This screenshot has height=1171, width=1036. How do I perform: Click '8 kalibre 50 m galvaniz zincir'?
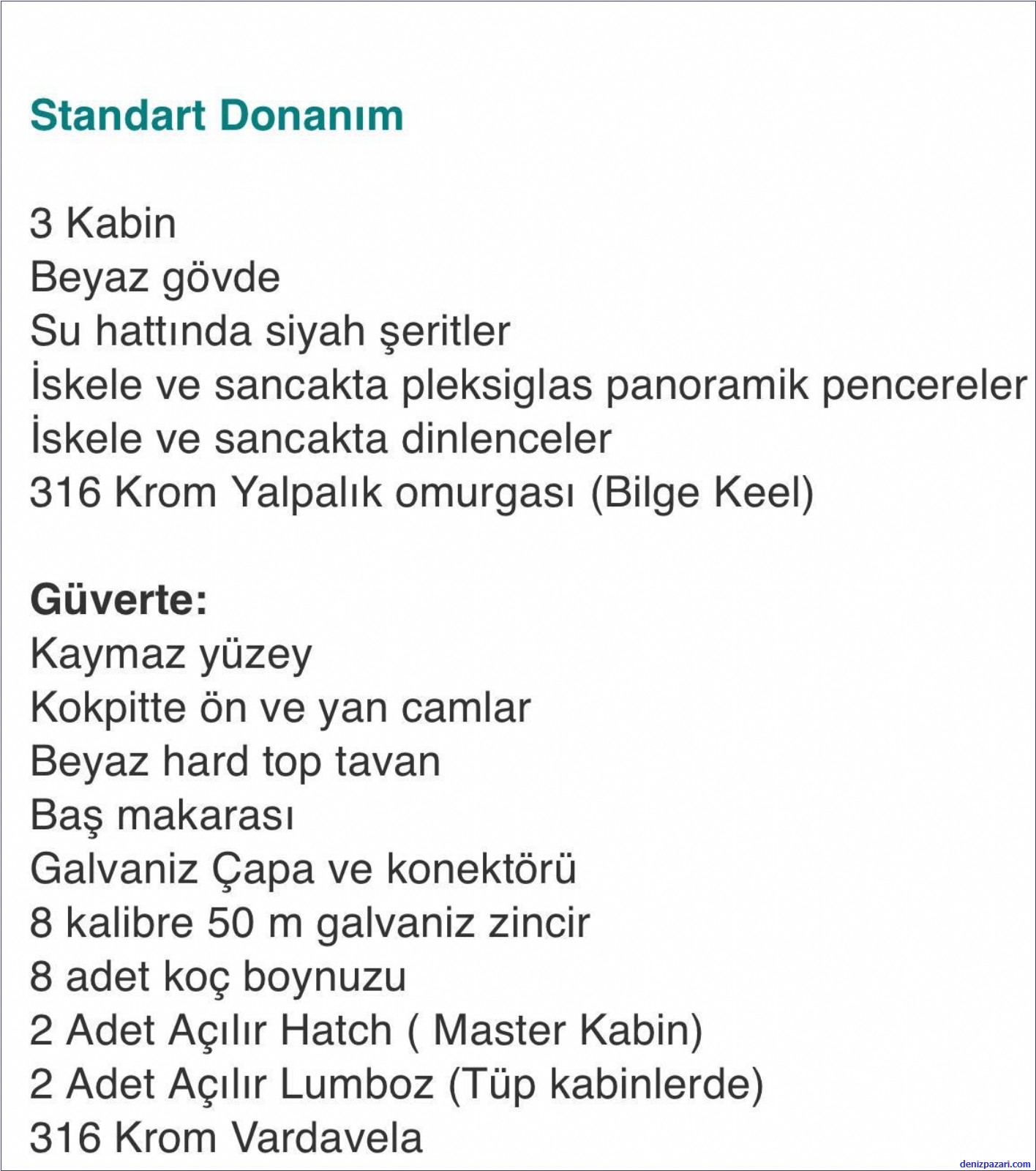309,923
